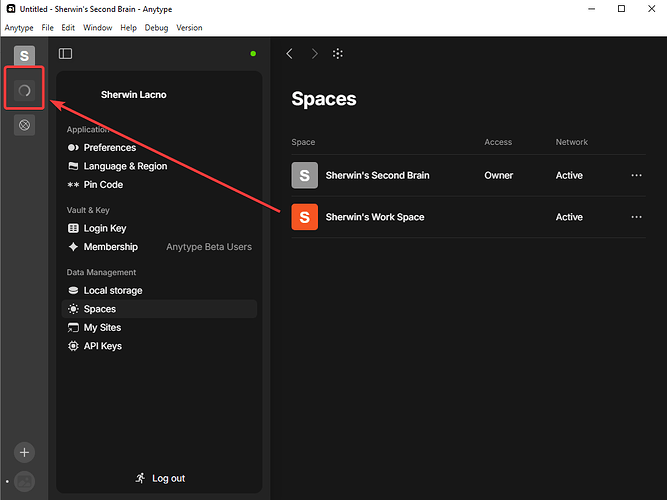The width and height of the screenshot is (667, 500).
Task: Open API Keys settings
Action: (159, 346)
